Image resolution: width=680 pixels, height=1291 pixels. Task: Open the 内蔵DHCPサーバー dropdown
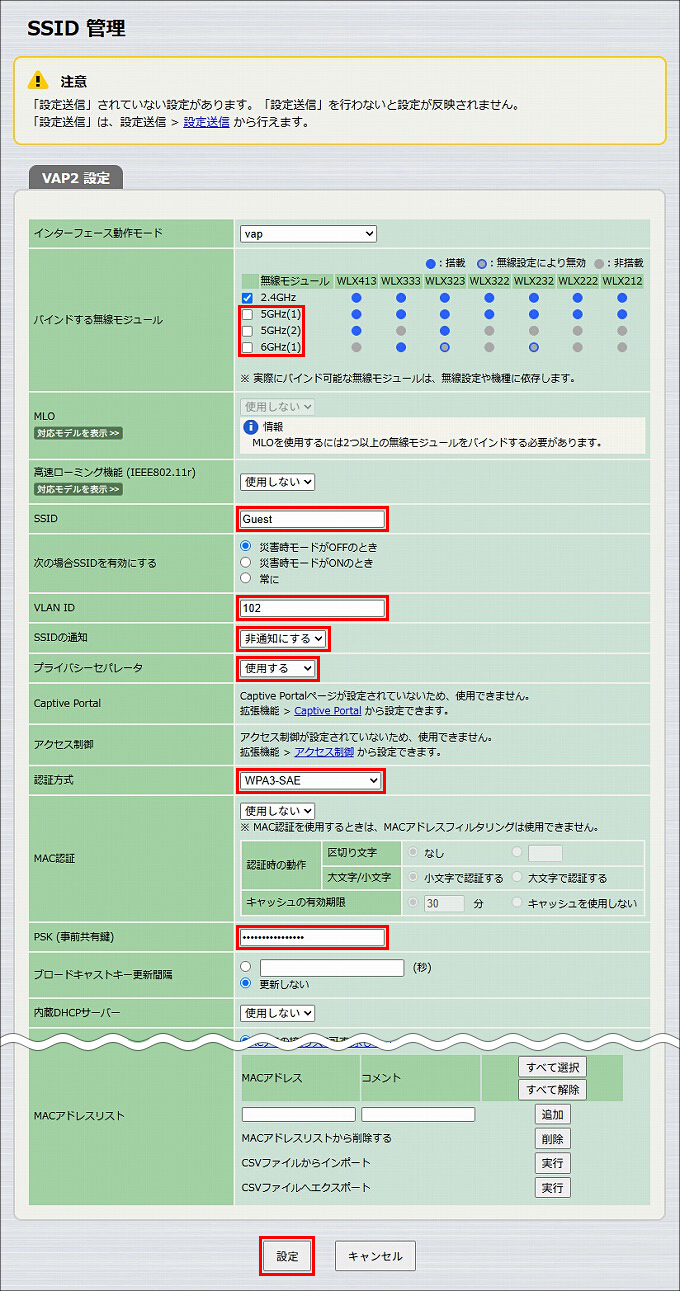[x=277, y=1013]
